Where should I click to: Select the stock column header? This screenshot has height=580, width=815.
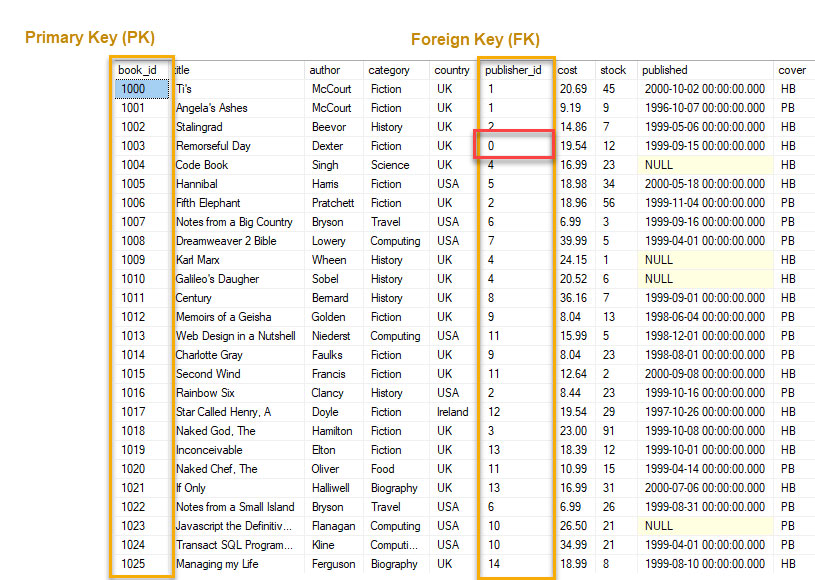[613, 70]
